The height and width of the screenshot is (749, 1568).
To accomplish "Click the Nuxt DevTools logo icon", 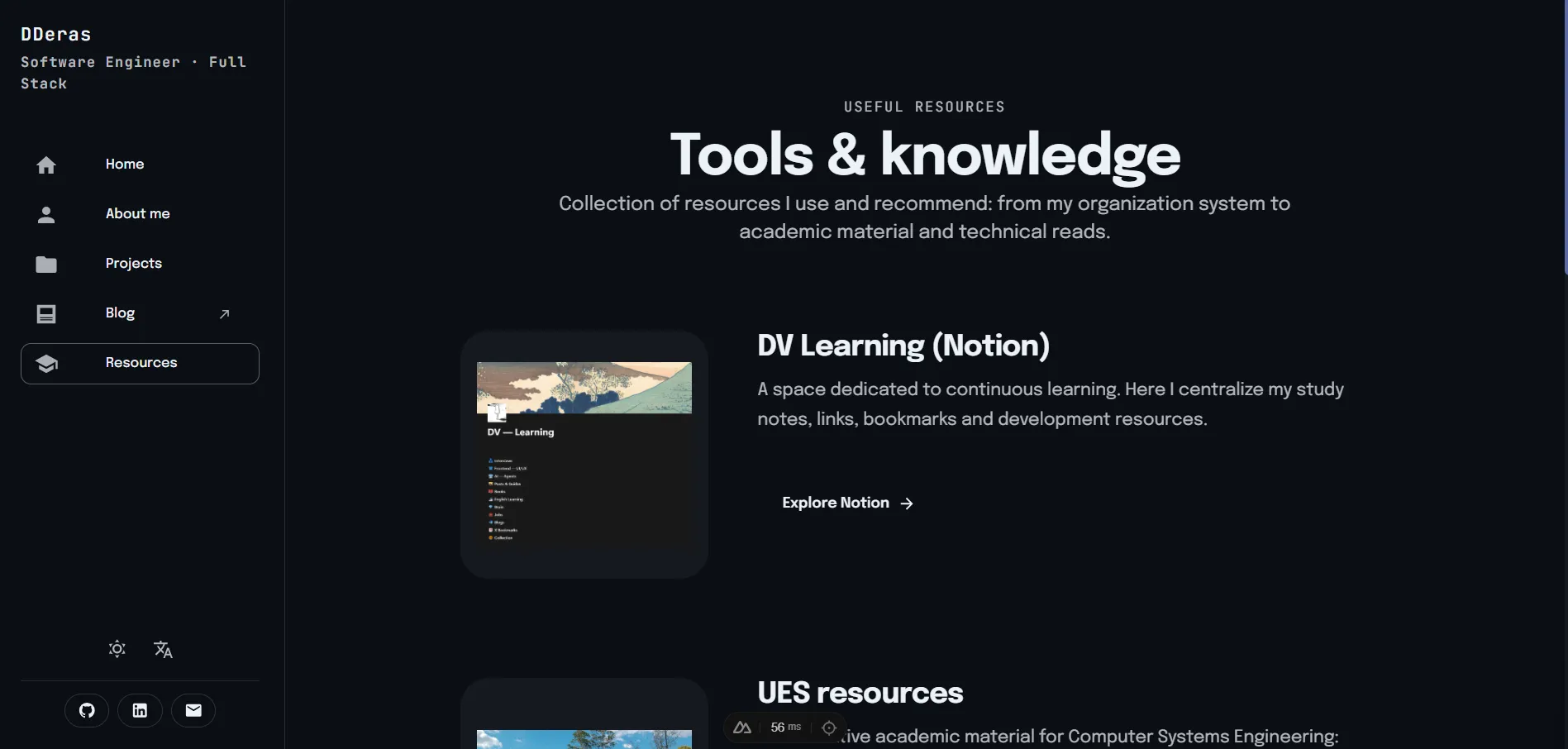I will pos(742,728).
